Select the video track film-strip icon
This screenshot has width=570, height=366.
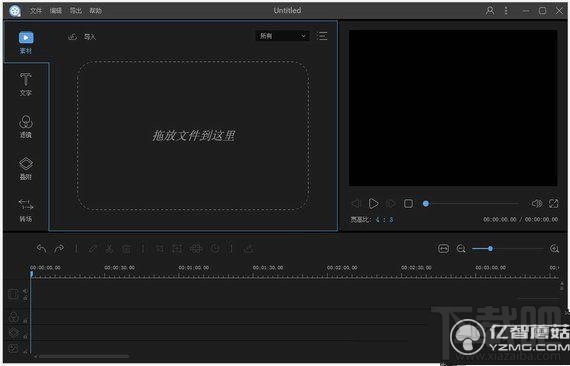(13, 294)
